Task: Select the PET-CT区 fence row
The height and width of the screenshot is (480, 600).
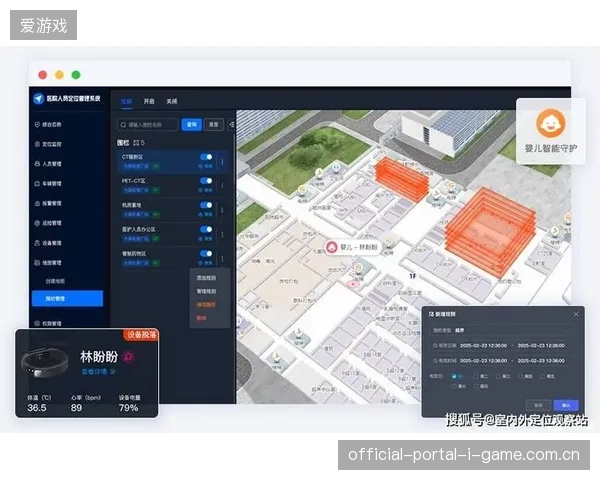Action: (173, 186)
